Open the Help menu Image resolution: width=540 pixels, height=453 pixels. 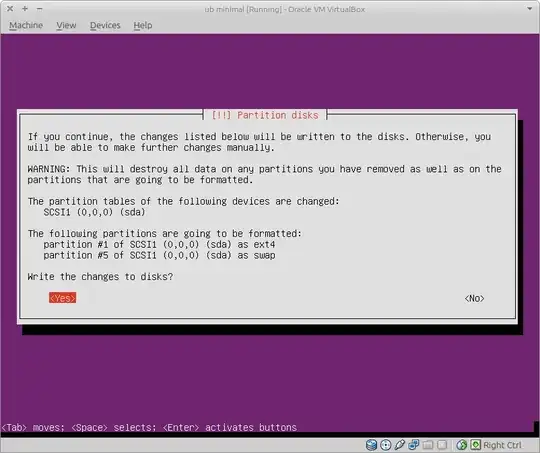[143, 25]
